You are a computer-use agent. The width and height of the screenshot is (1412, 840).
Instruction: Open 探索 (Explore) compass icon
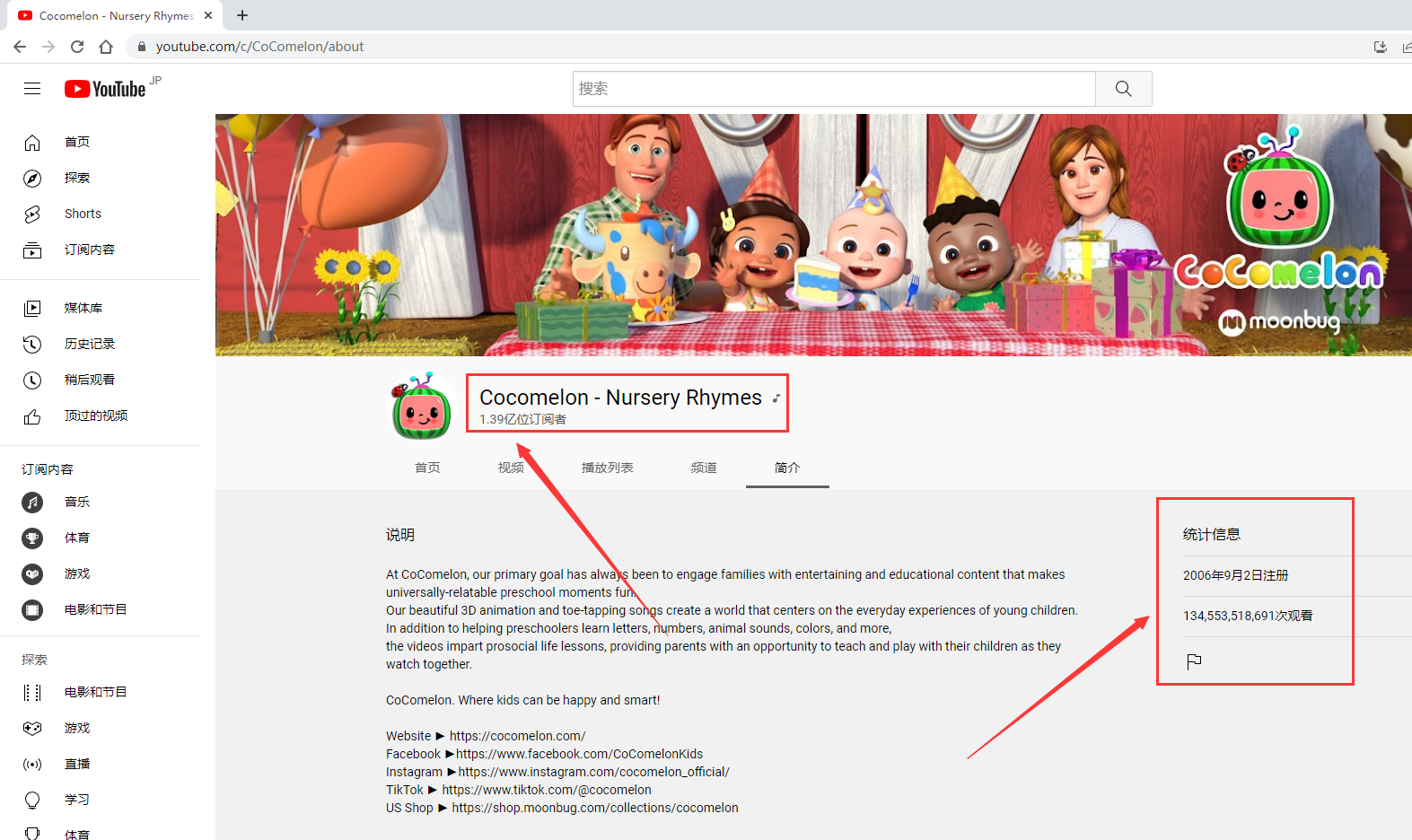(x=32, y=178)
